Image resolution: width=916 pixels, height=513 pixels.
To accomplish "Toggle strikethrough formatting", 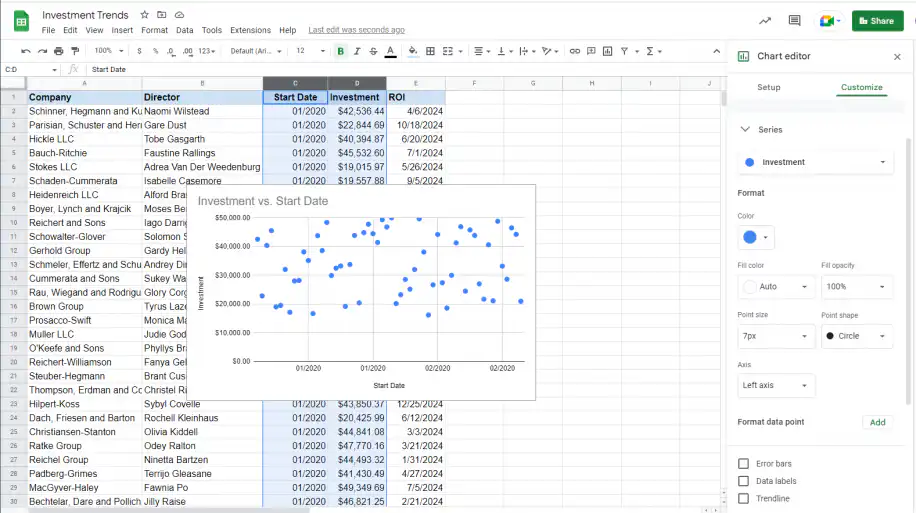I will pyautogui.click(x=373, y=51).
